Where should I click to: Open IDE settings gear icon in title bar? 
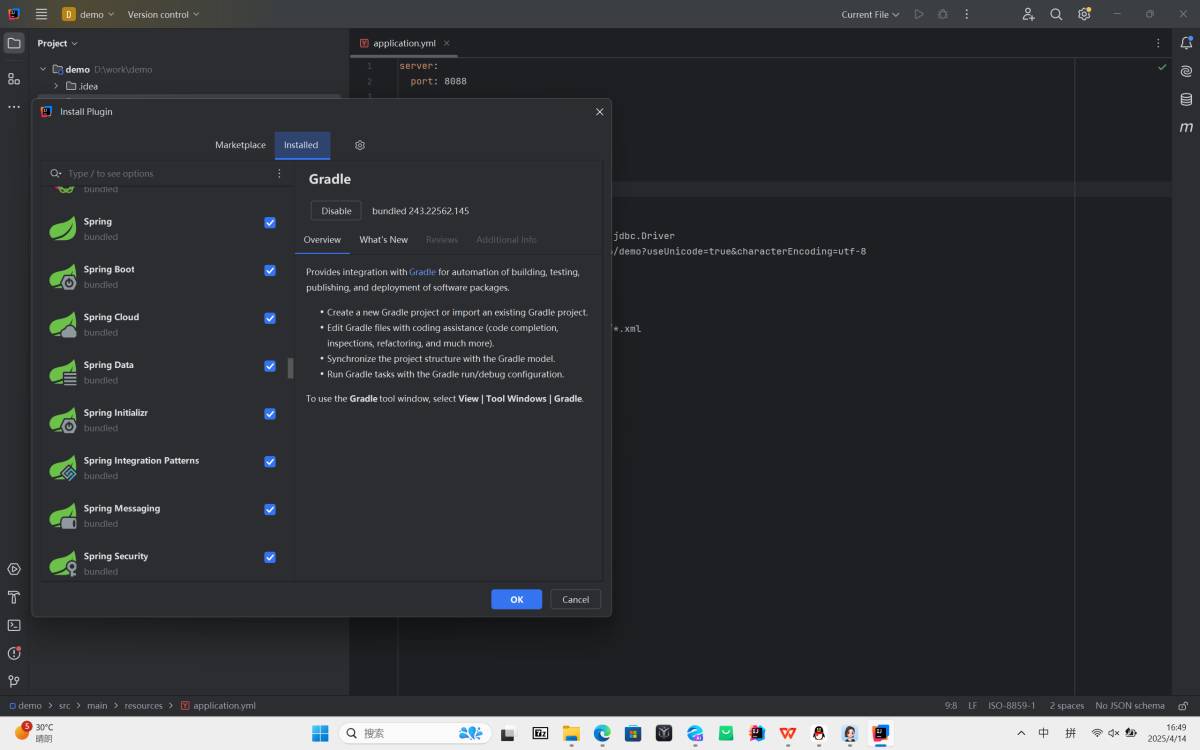click(1084, 14)
